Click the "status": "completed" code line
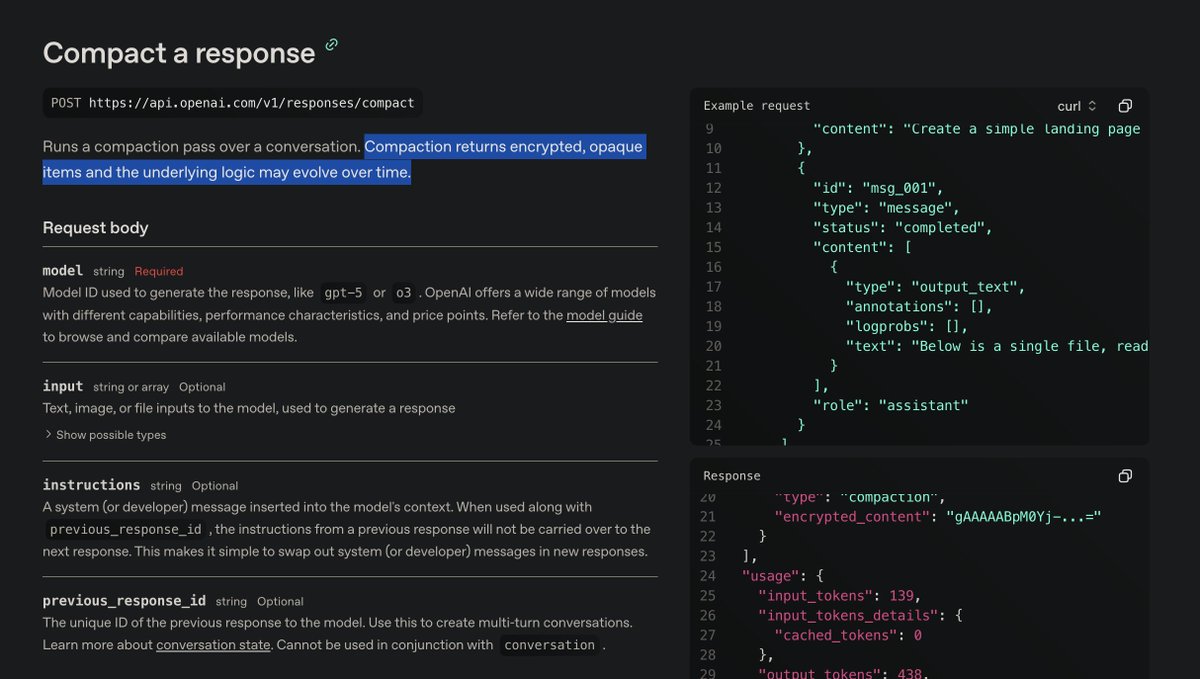This screenshot has width=1200, height=679. click(x=903, y=228)
